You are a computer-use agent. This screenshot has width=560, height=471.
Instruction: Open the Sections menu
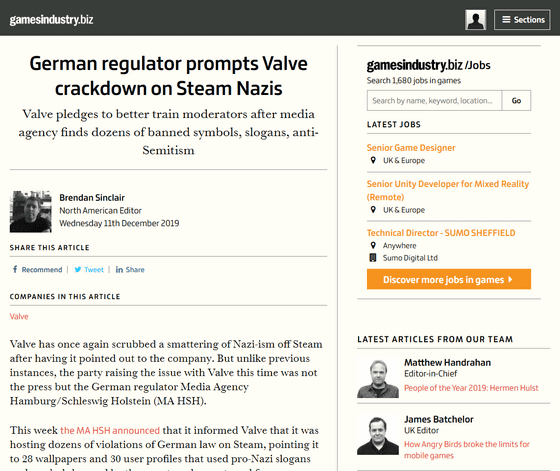(x=522, y=20)
